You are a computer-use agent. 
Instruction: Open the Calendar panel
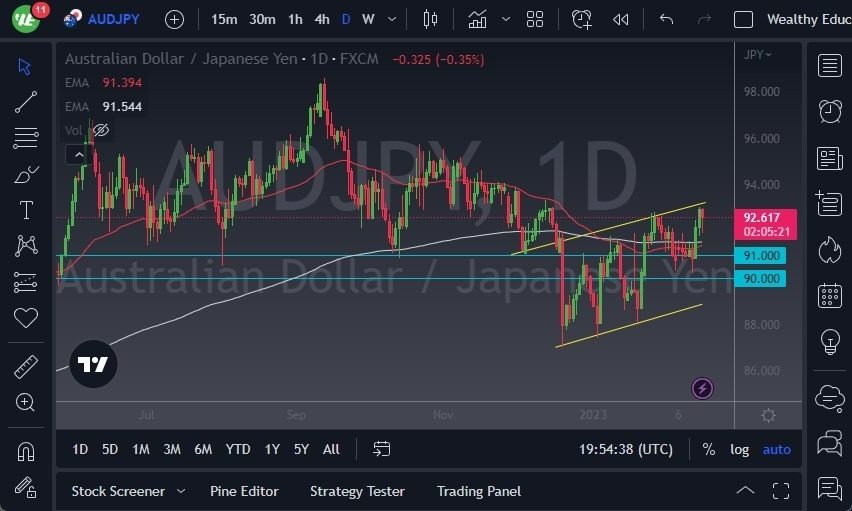pos(830,296)
